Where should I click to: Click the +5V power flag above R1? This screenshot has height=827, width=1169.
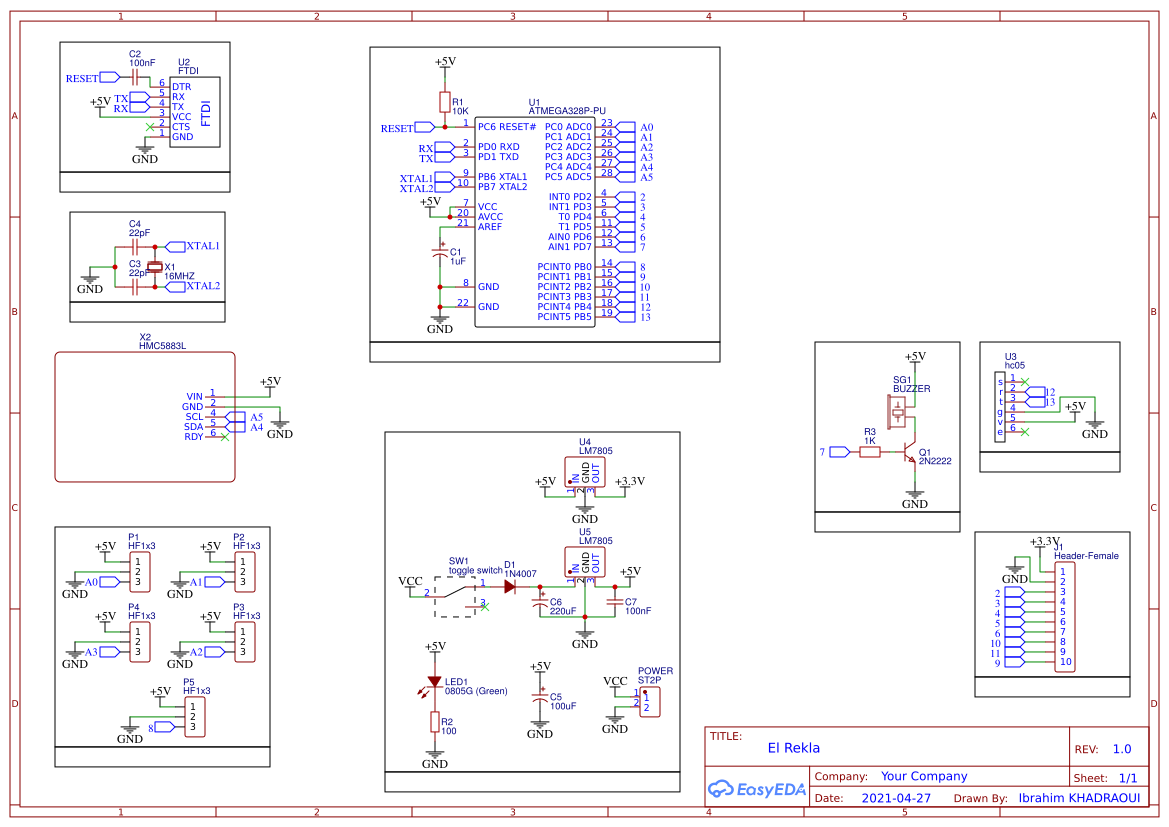tap(443, 63)
